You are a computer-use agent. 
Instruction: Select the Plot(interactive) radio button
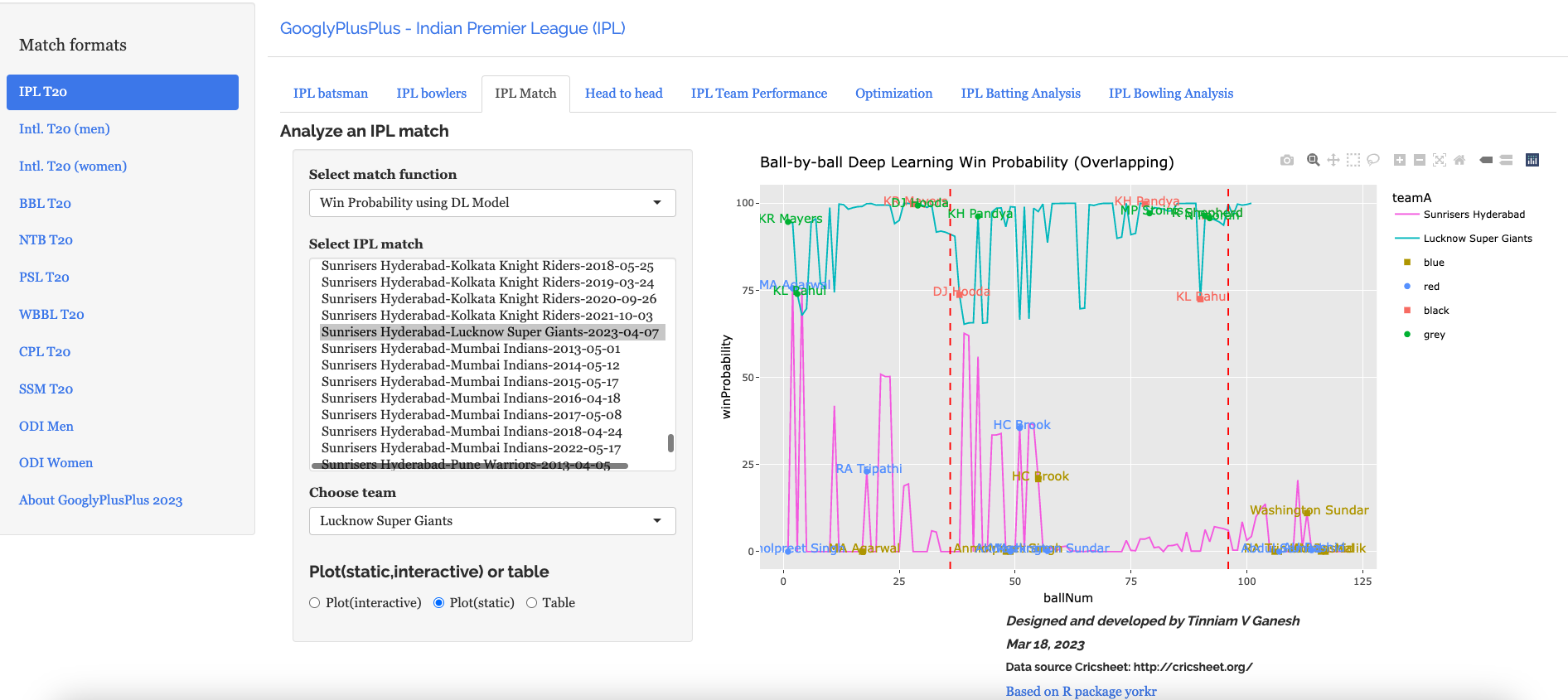[x=315, y=603]
